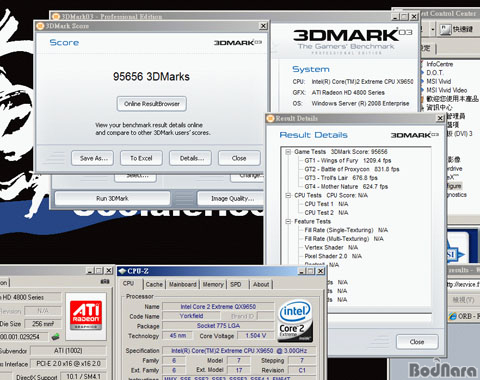
Task: Switch to the About tab in CPU-Z
Action: (261, 284)
